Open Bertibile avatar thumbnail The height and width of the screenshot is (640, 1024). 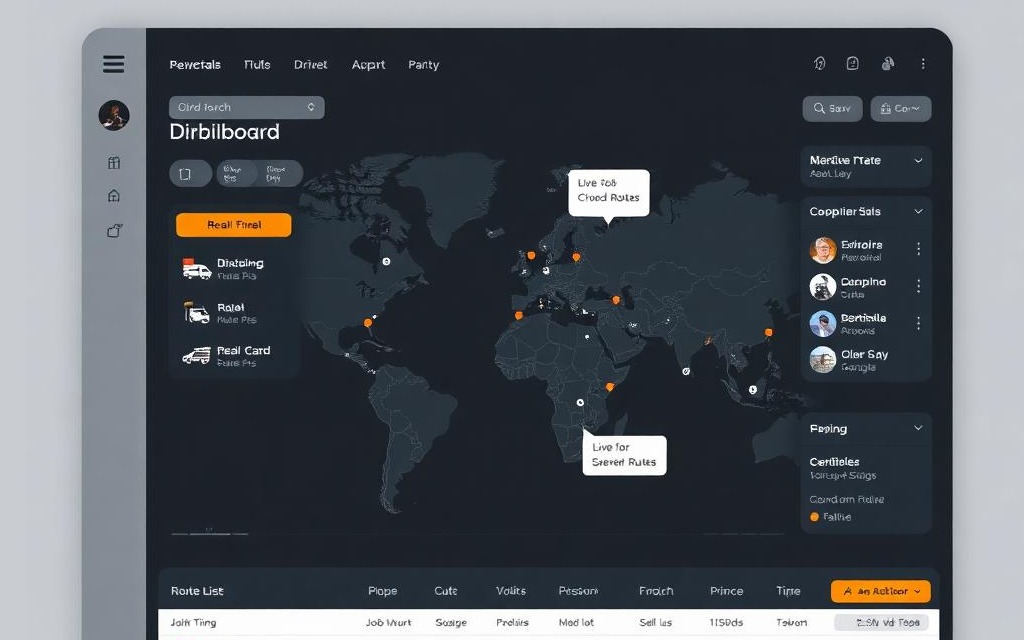click(x=823, y=323)
